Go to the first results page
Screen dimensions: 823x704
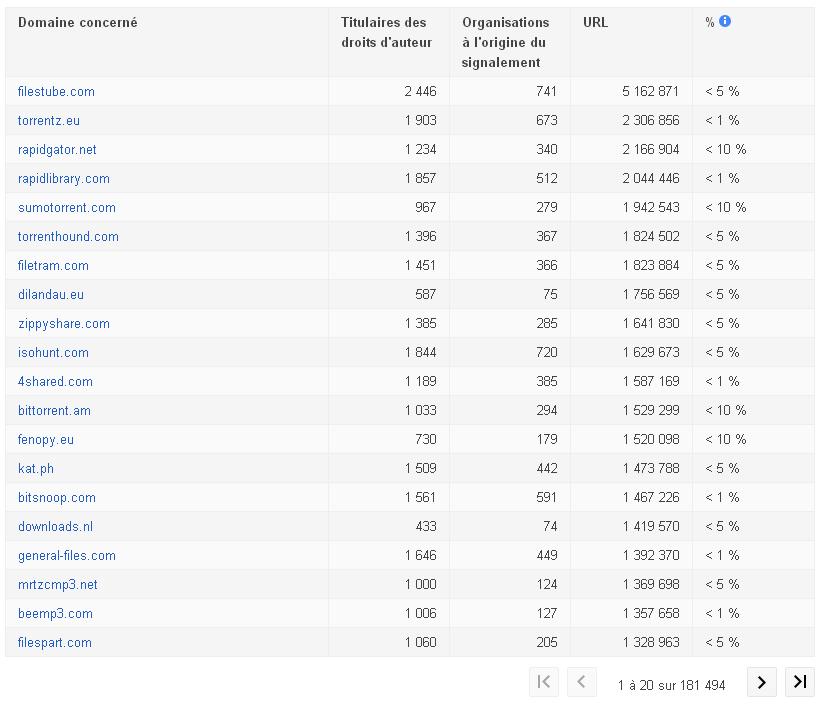point(544,682)
